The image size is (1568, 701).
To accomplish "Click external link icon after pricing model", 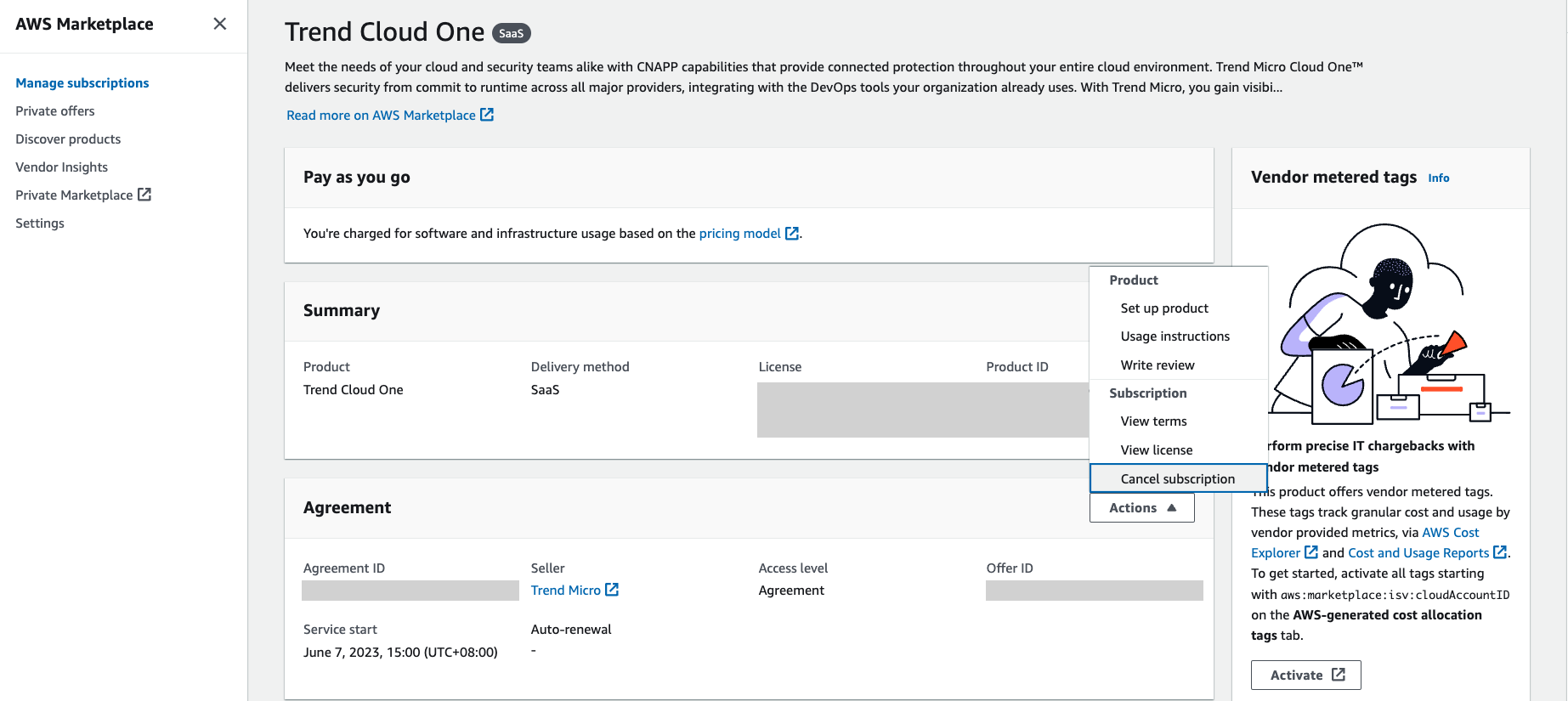I will coord(792,233).
